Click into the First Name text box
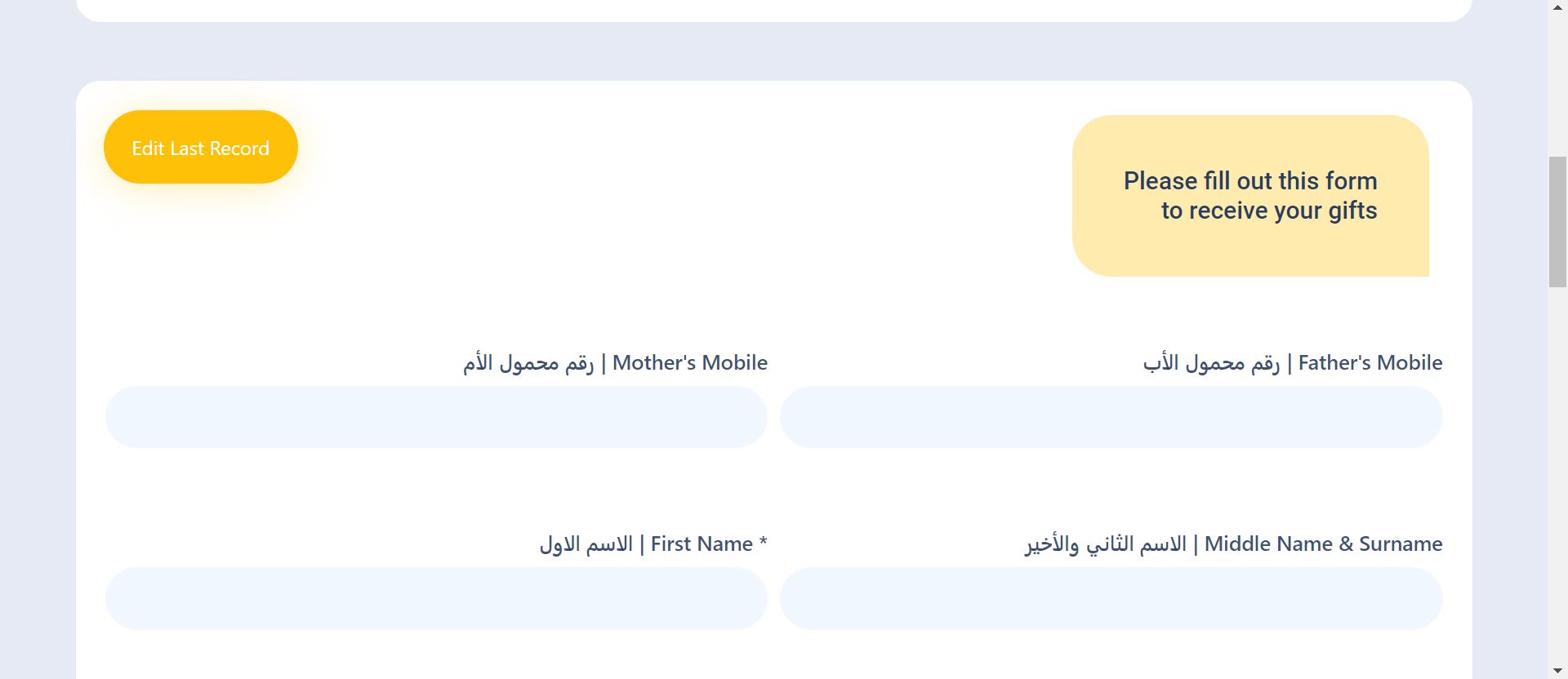This screenshot has height=679, width=1568. [436, 598]
